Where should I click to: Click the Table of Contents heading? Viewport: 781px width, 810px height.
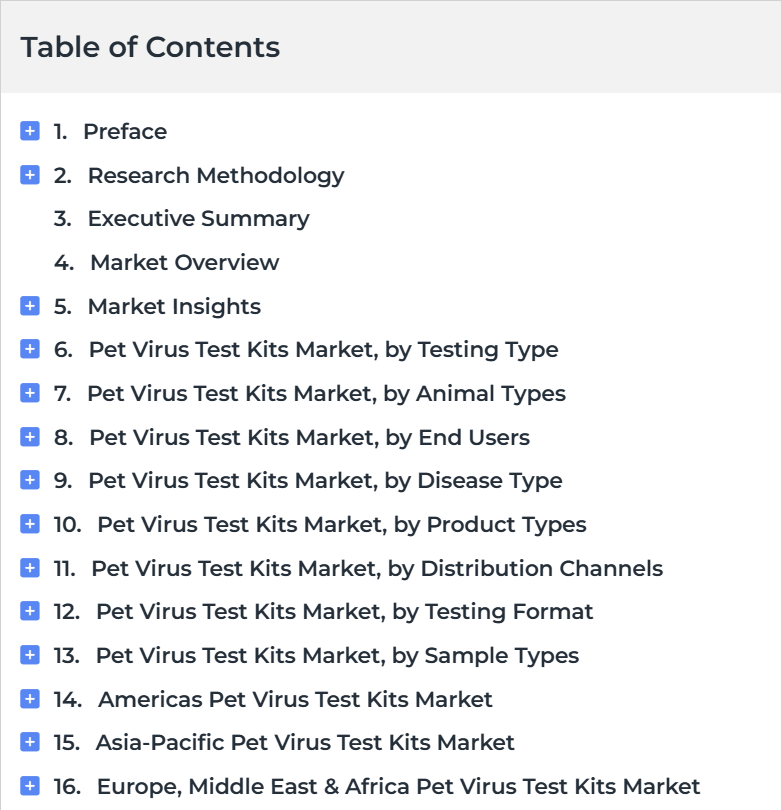point(150,47)
